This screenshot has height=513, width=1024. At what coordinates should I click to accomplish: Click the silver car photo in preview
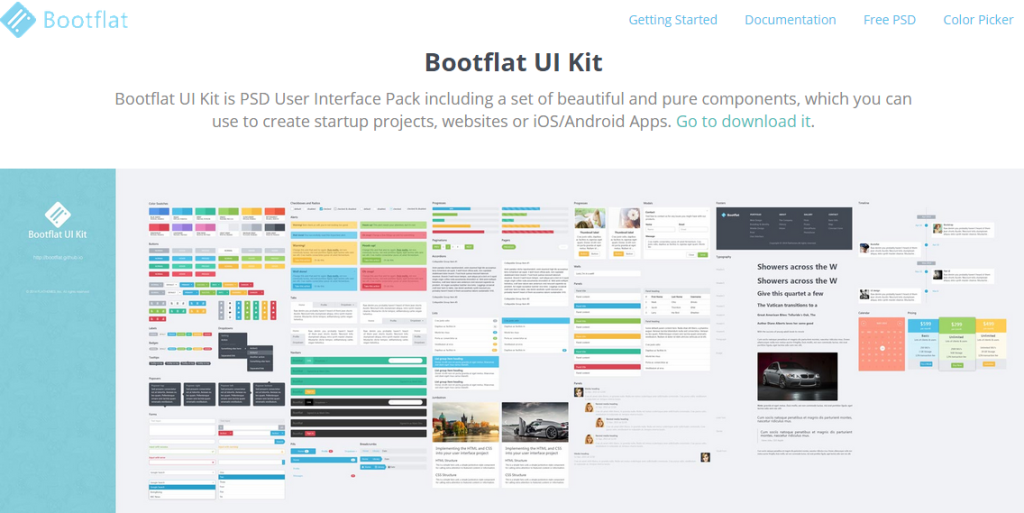[797, 377]
